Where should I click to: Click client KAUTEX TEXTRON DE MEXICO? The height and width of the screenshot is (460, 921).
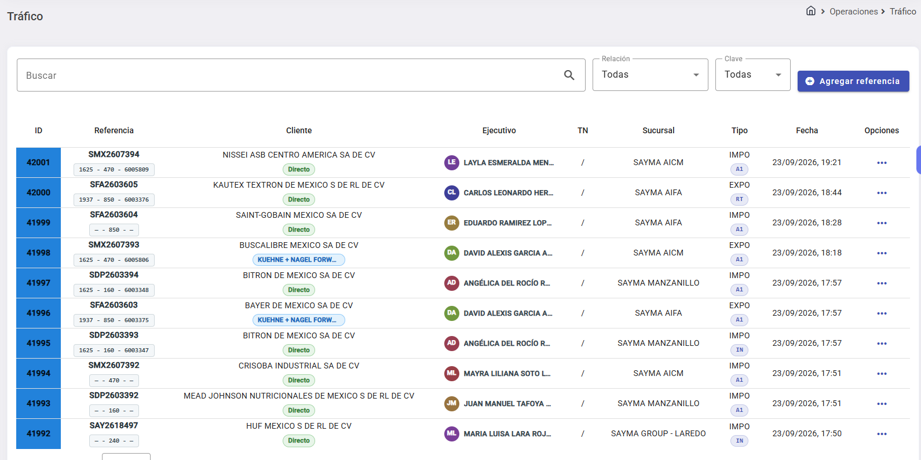pos(298,184)
